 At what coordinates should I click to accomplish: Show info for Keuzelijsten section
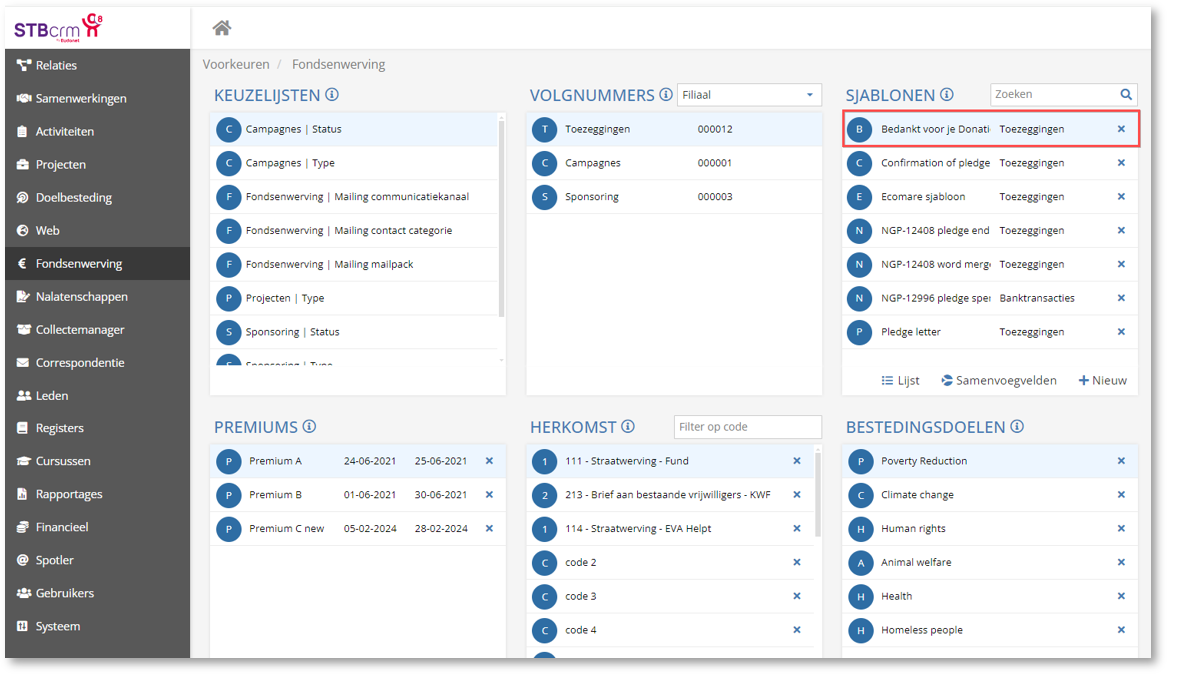click(332, 95)
